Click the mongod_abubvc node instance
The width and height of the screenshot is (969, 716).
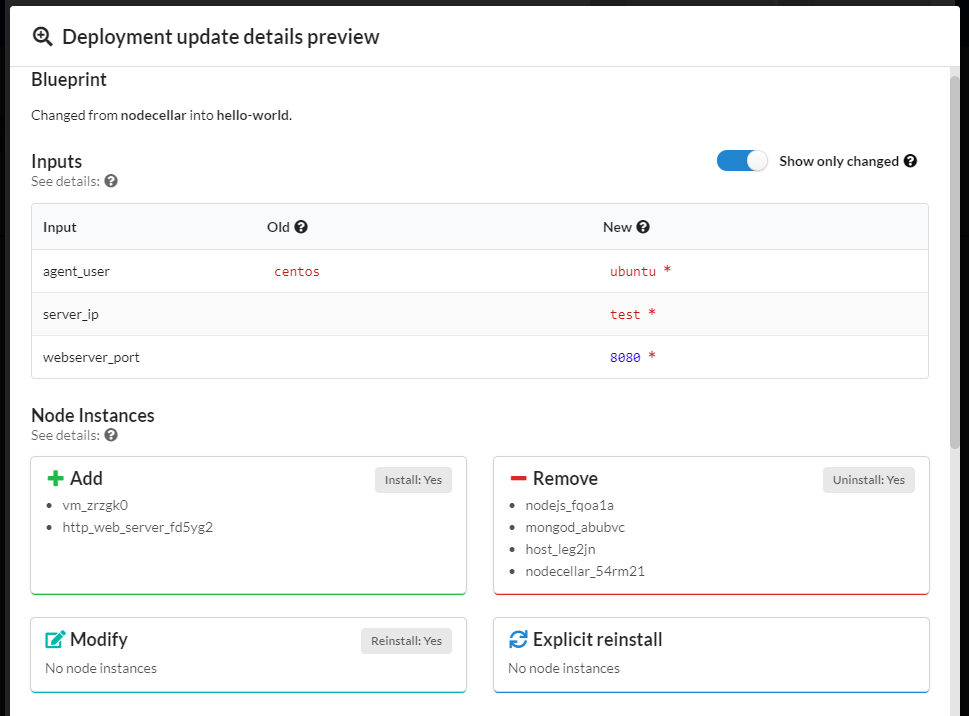[575, 527]
